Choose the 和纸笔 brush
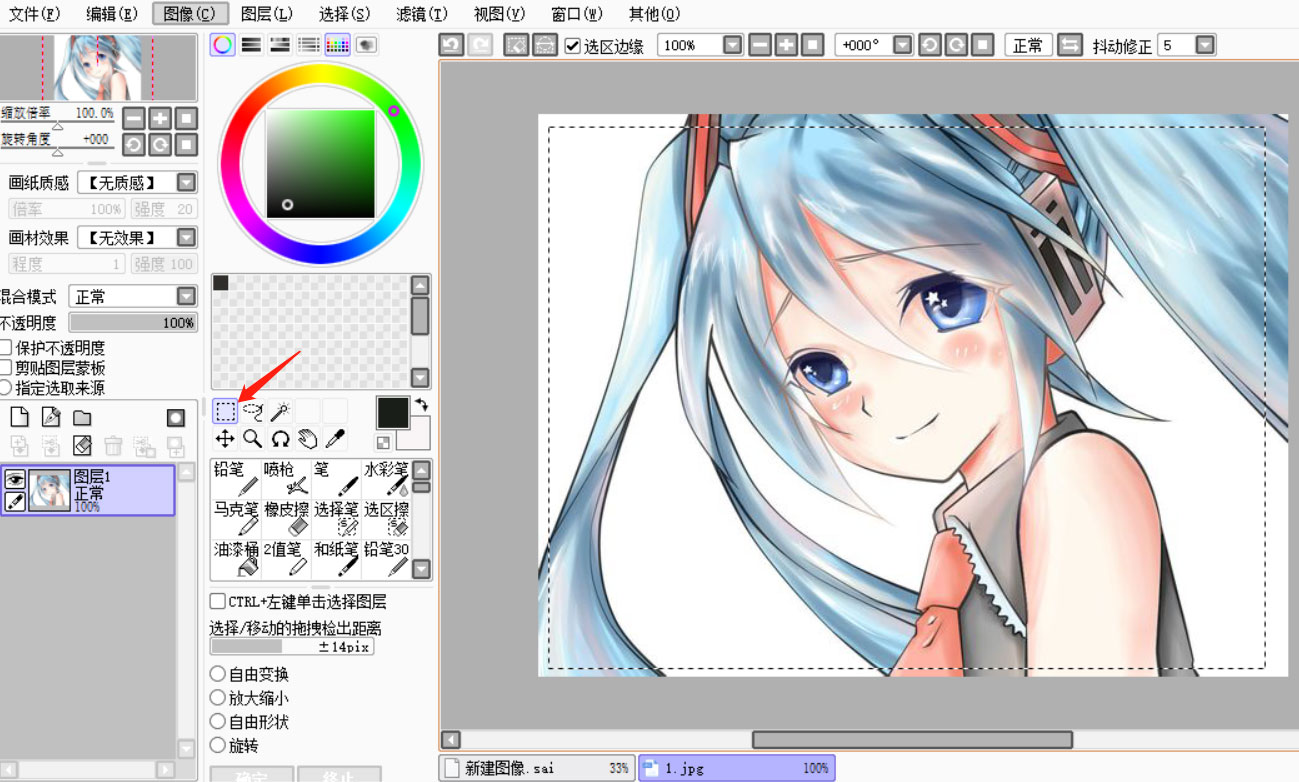1299x782 pixels. pyautogui.click(x=336, y=560)
